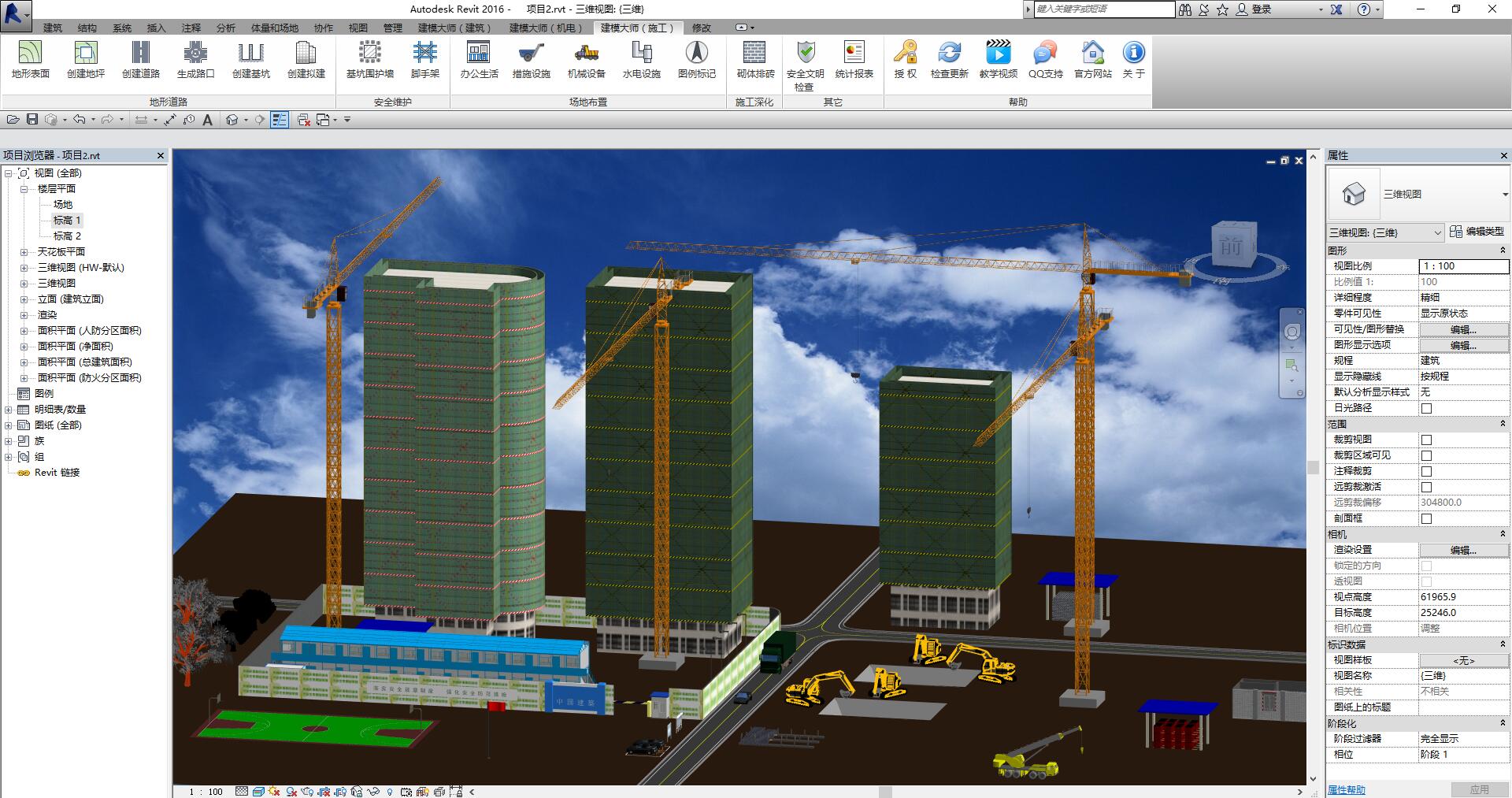Click the ViewCube front face
Viewport: 1512px width, 798px height.
coord(1231,247)
